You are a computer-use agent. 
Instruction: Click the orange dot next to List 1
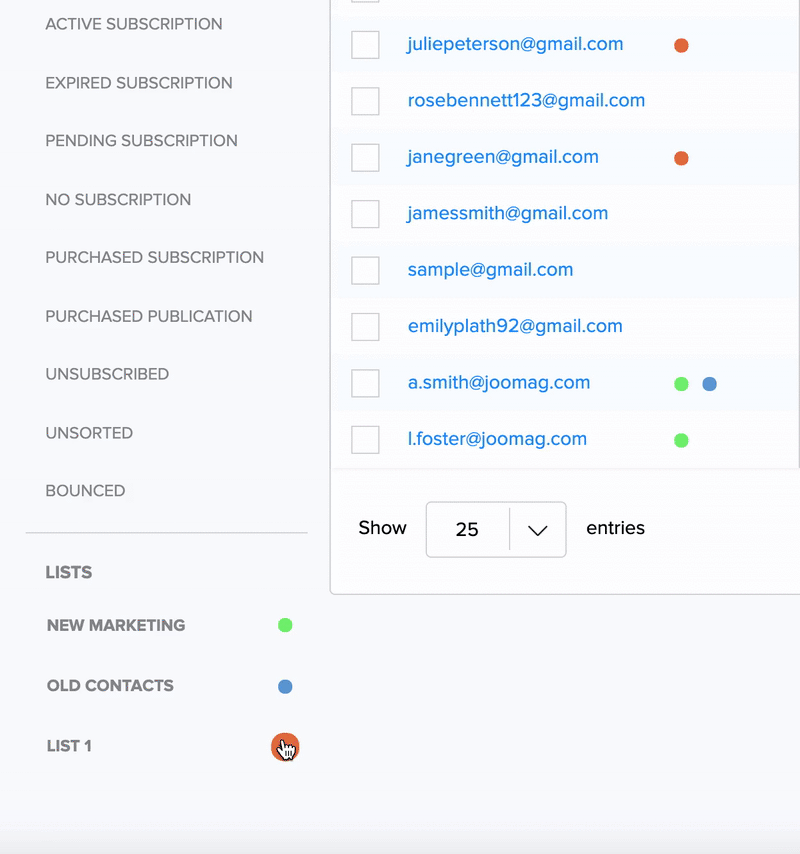(x=285, y=746)
